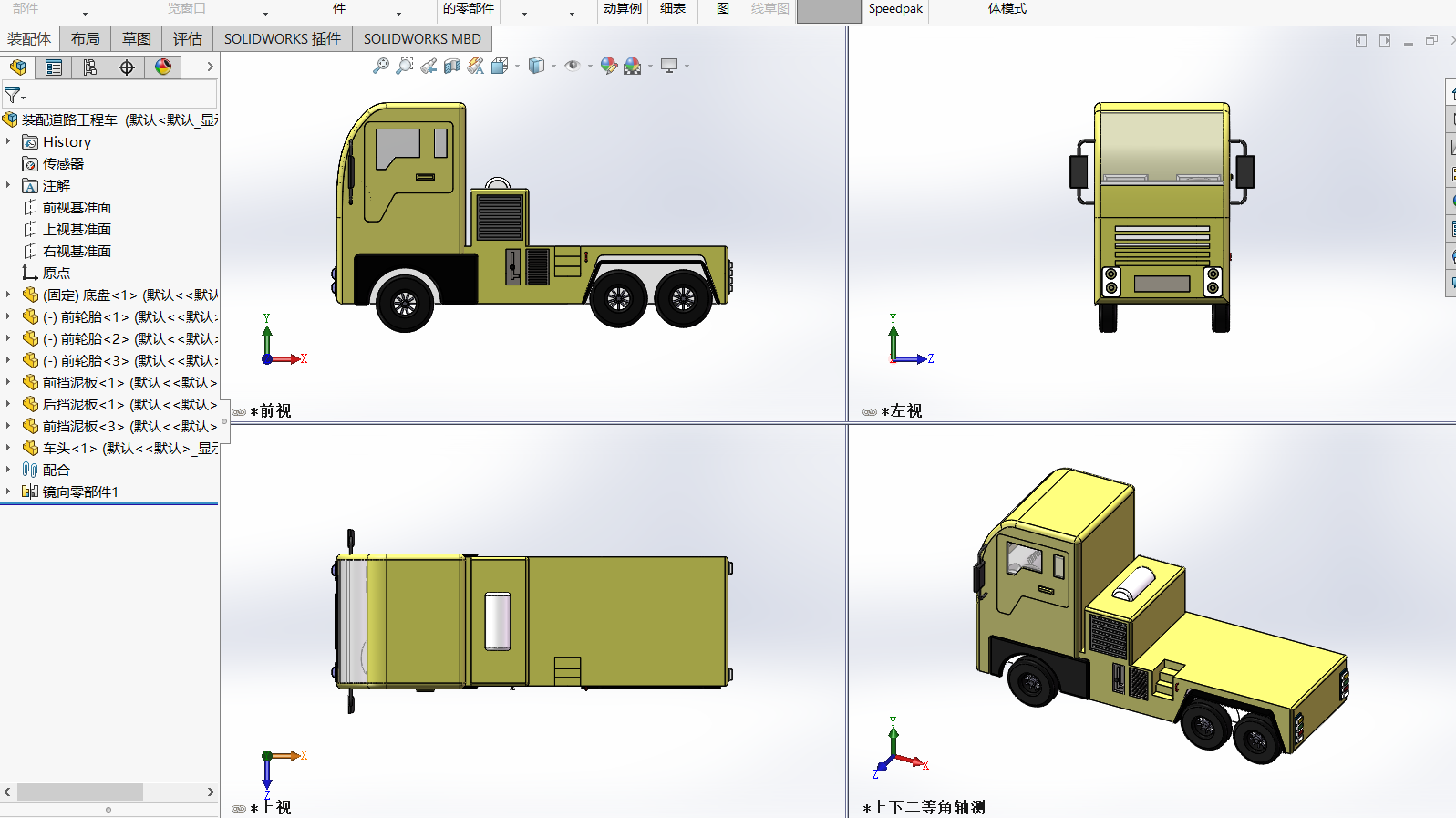Select the 前轮胎<1> component
This screenshot has width=1456, height=818.
pos(120,317)
